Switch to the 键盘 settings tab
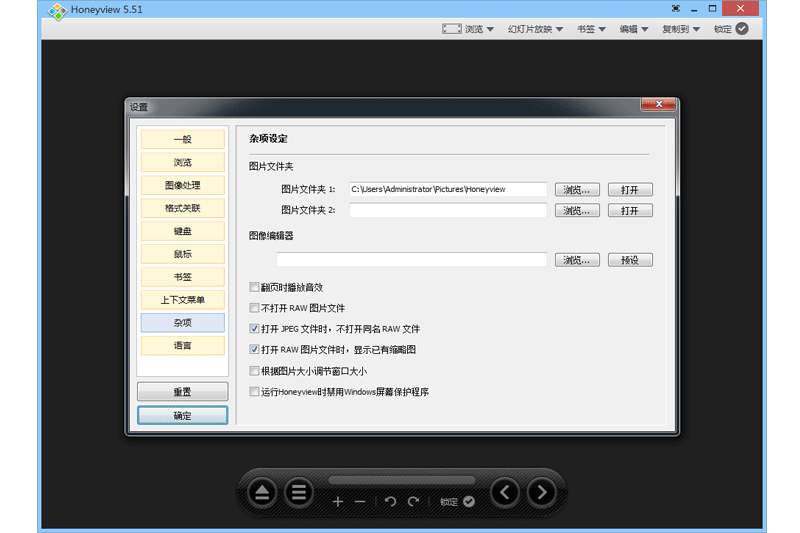The width and height of the screenshot is (800, 533). click(x=182, y=231)
